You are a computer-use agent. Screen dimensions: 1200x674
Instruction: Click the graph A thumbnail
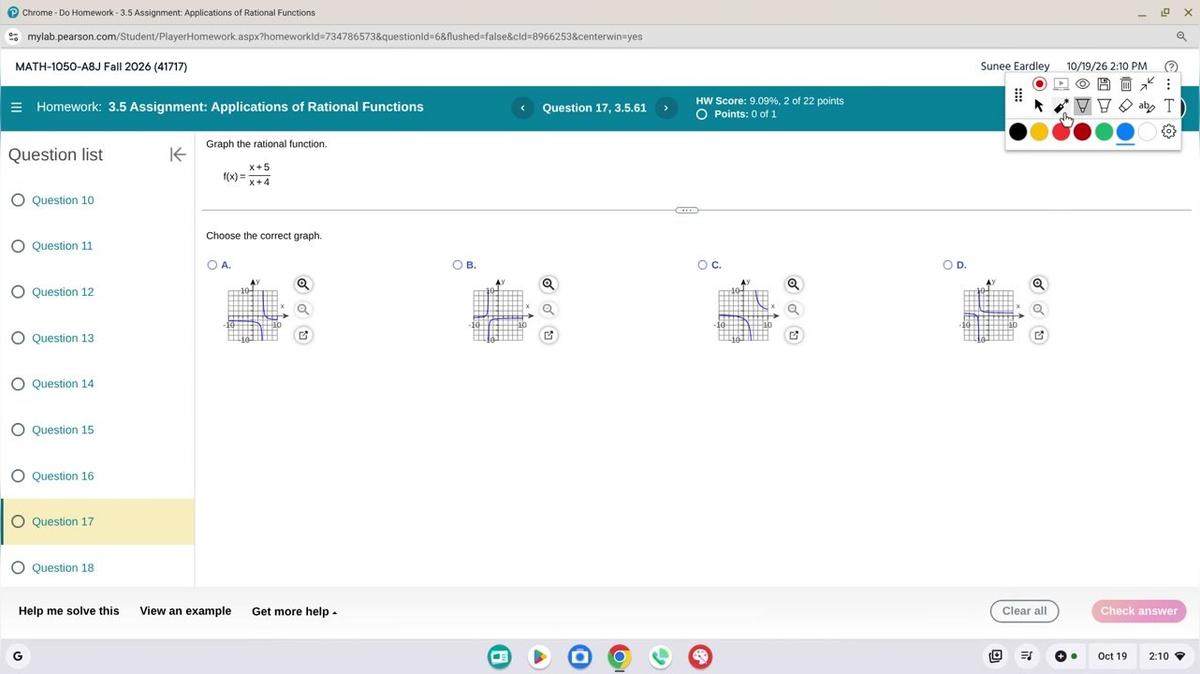(x=254, y=312)
